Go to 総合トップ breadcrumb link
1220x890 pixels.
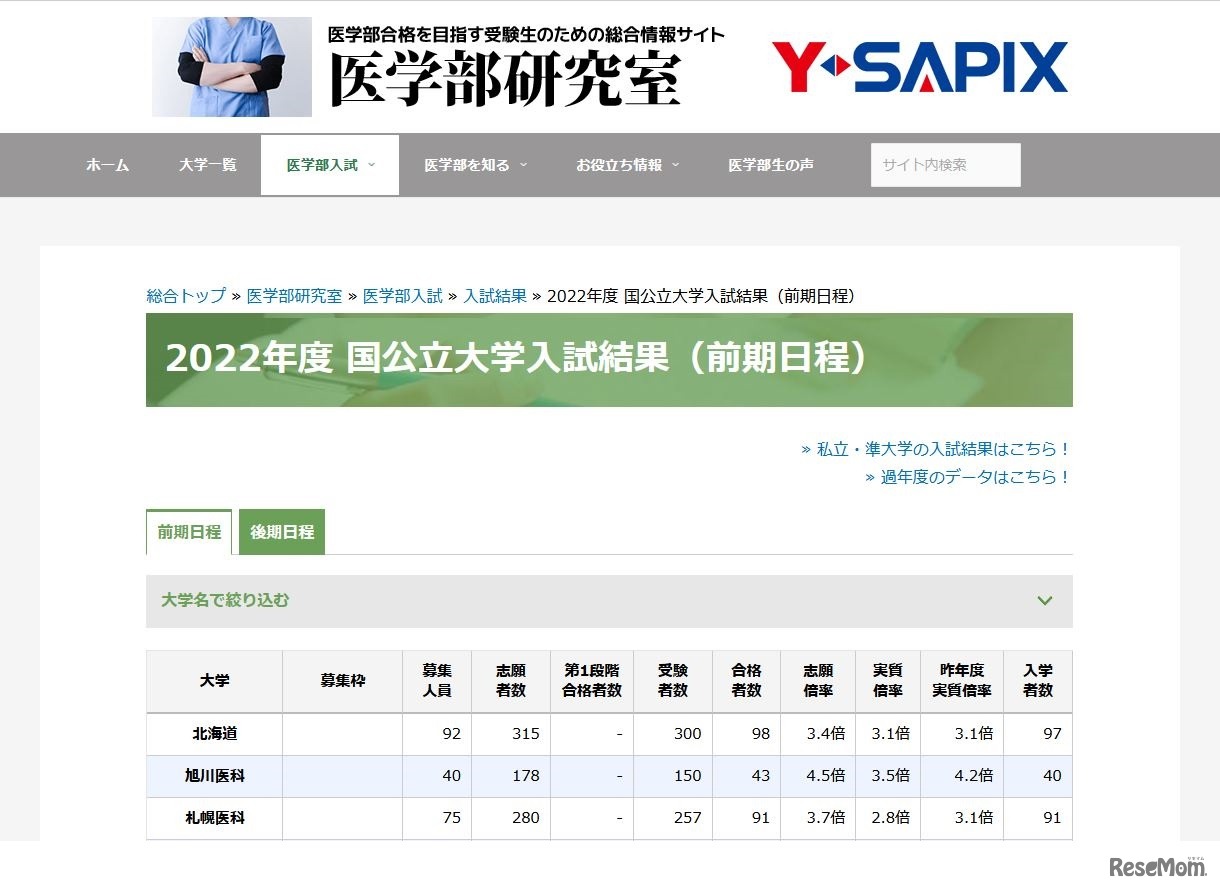click(x=186, y=296)
